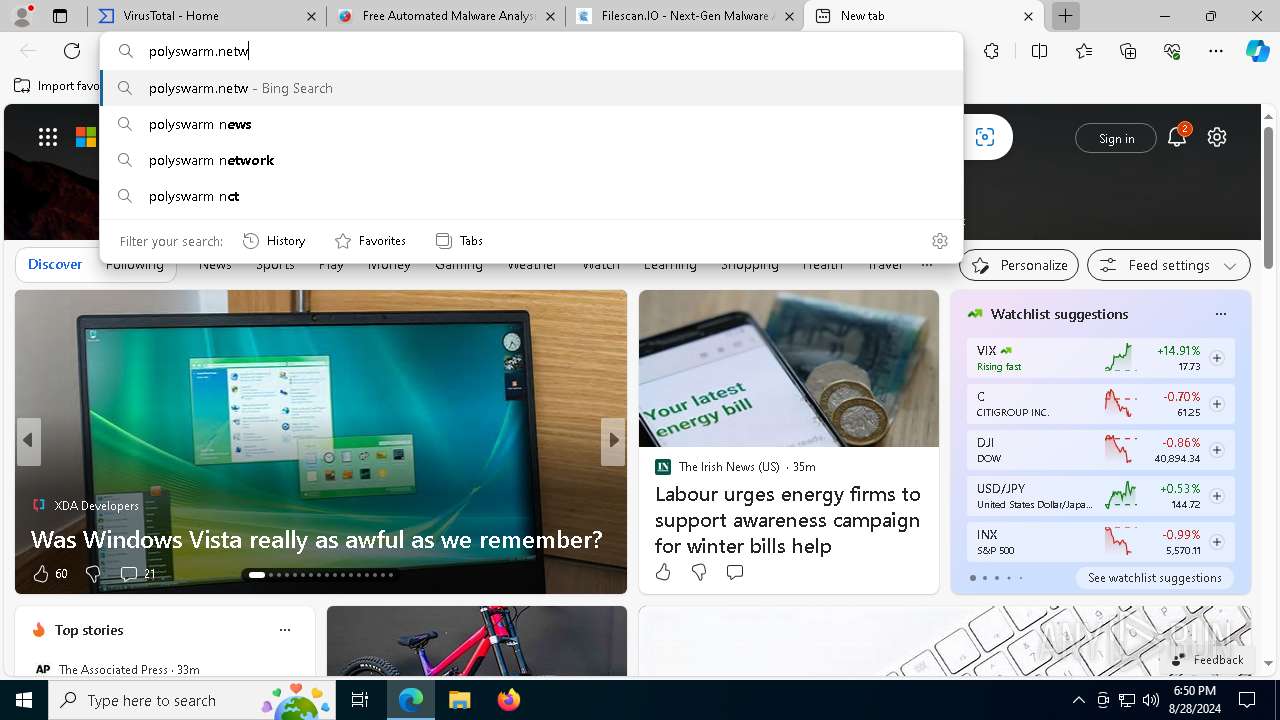This screenshot has width=1280, height=720.
Task: Open the Windows Start menu
Action: point(24,700)
